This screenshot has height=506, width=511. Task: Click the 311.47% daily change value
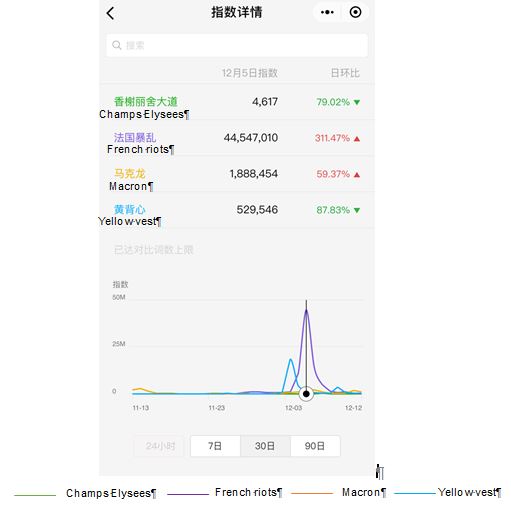click(x=332, y=138)
